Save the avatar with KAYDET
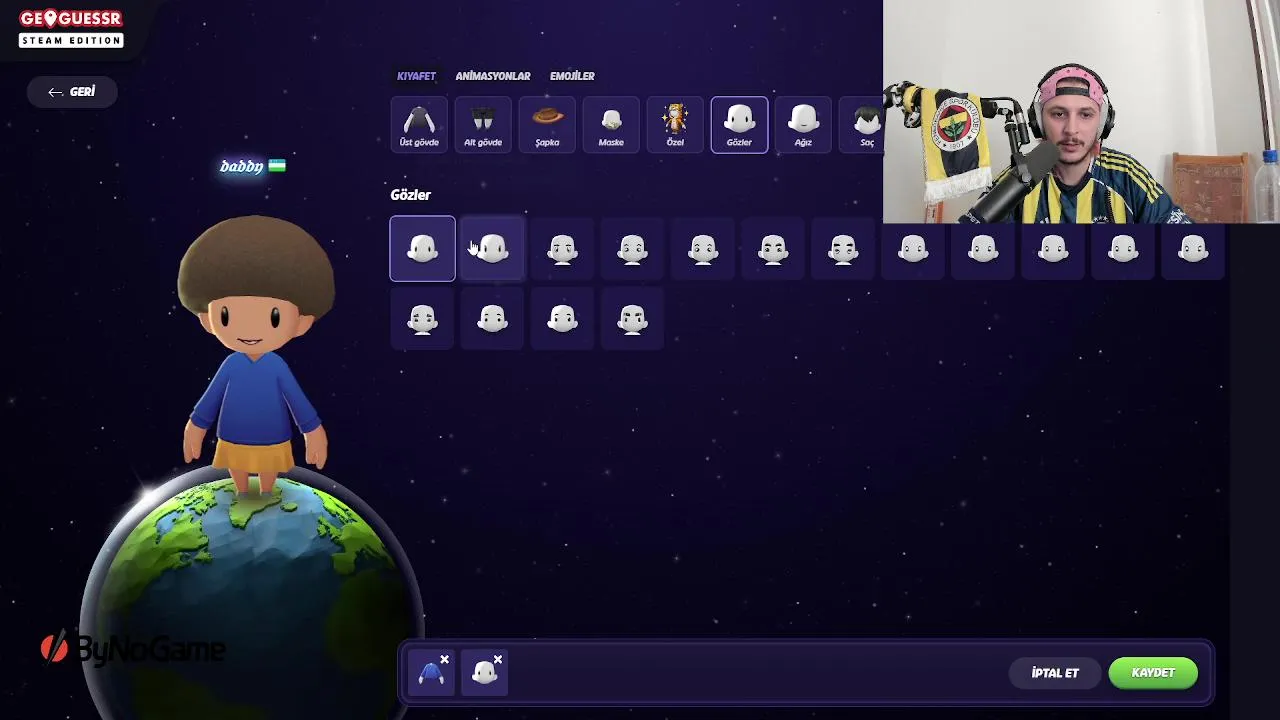 (1153, 673)
